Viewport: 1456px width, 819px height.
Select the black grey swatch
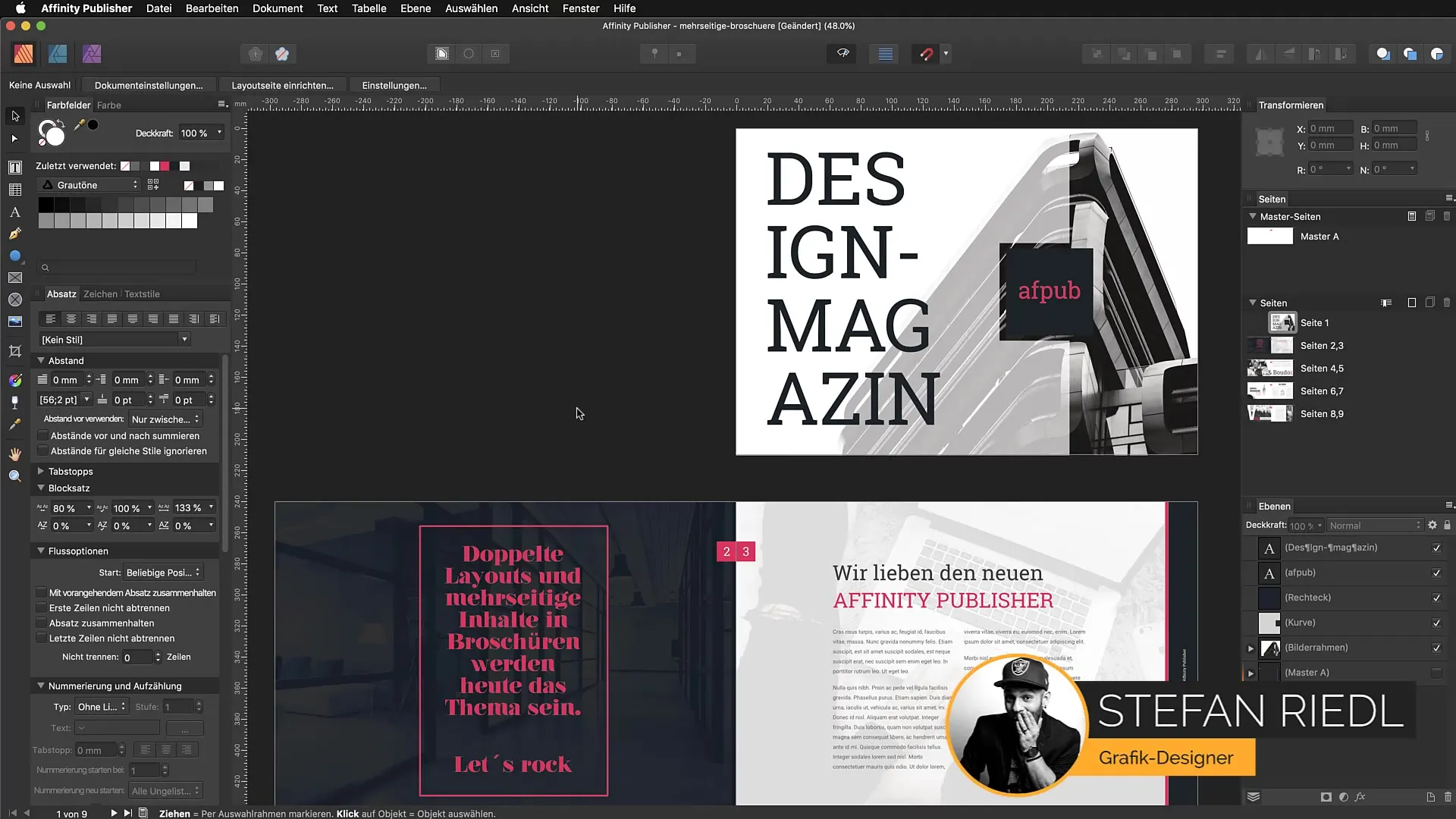coord(45,205)
